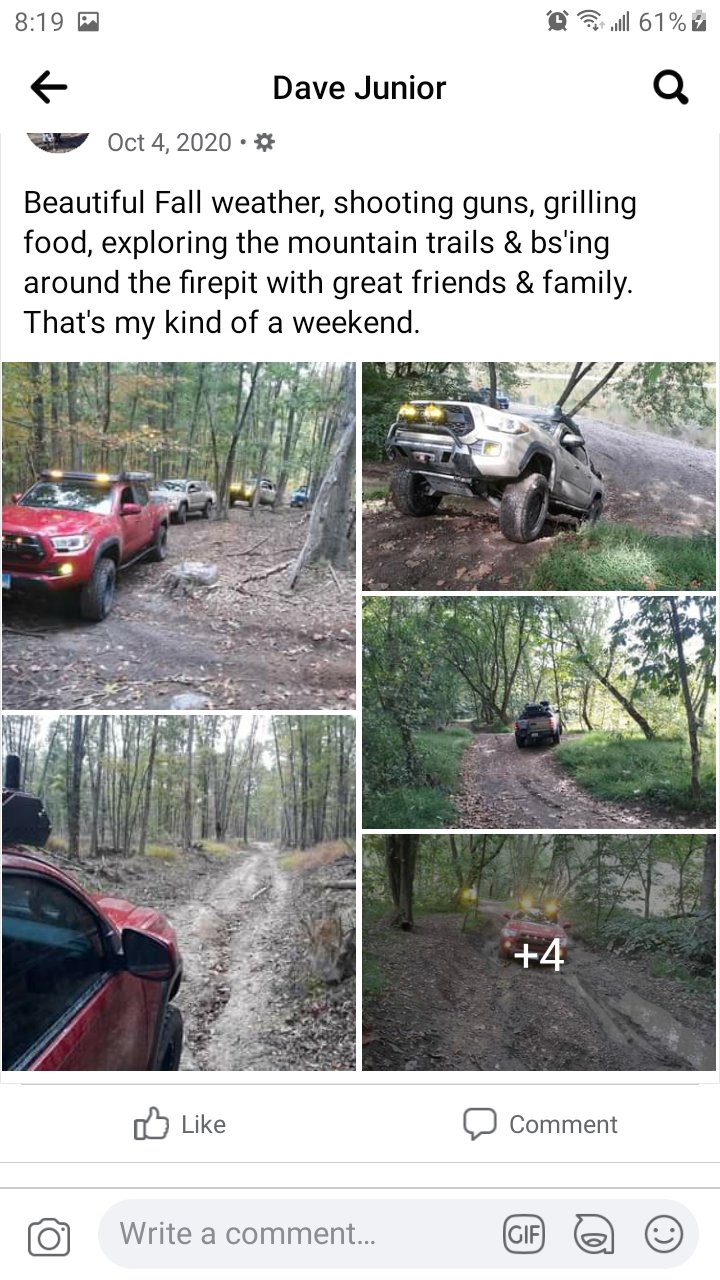The image size is (720, 1280).
Task: Open the red truck in woods photo
Action: (x=179, y=536)
